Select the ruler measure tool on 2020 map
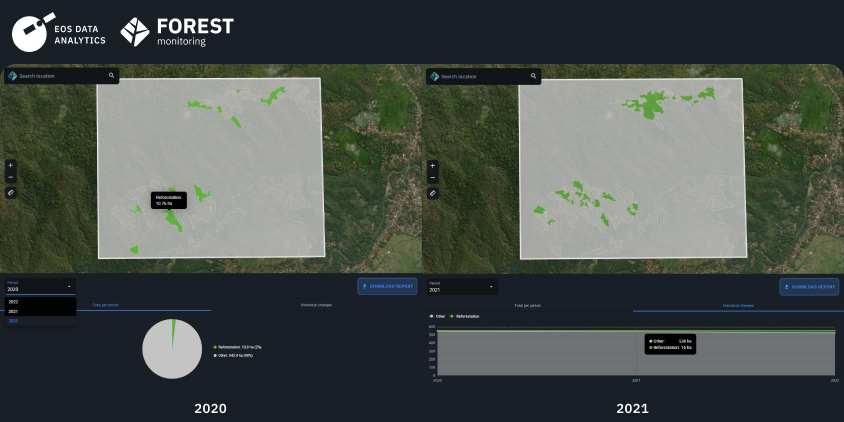Image resolution: width=844 pixels, height=422 pixels. (11, 192)
